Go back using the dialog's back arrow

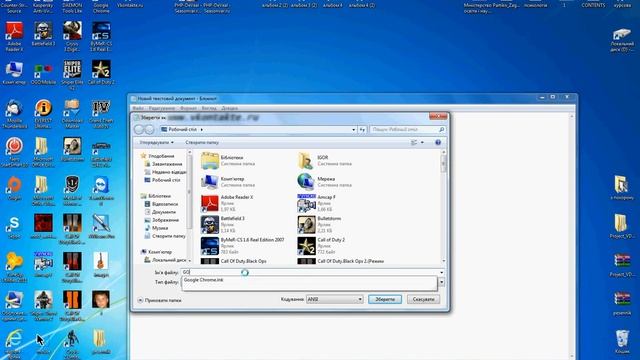(x=139, y=129)
